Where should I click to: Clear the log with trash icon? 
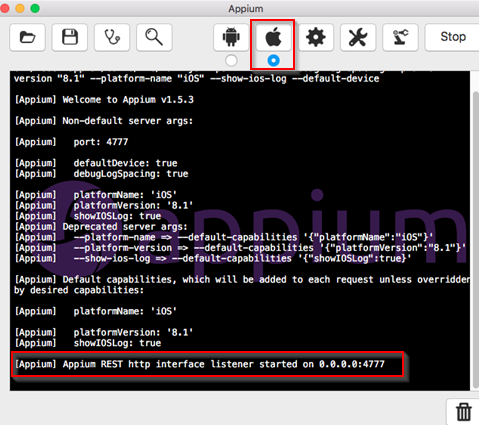point(464,412)
